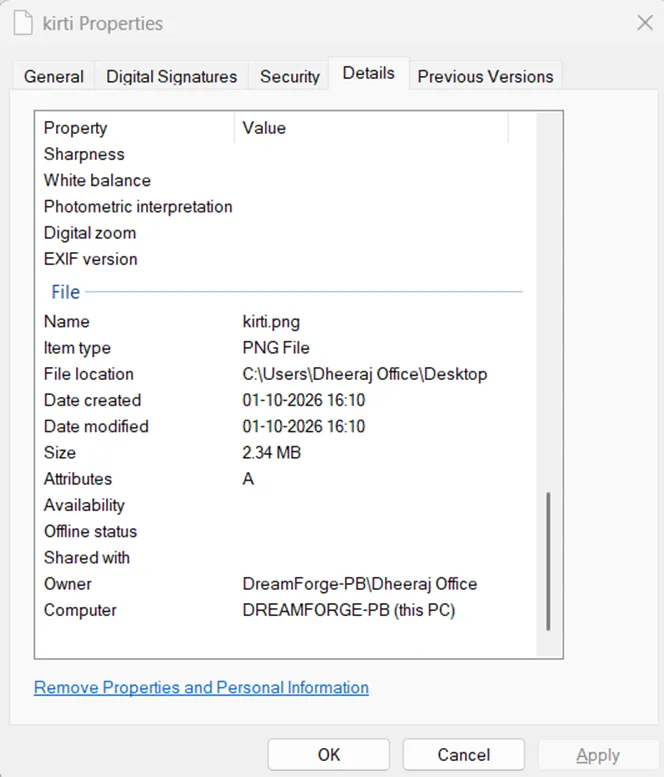Select the Details tab
Viewport: 664px width, 777px height.
tap(369, 73)
